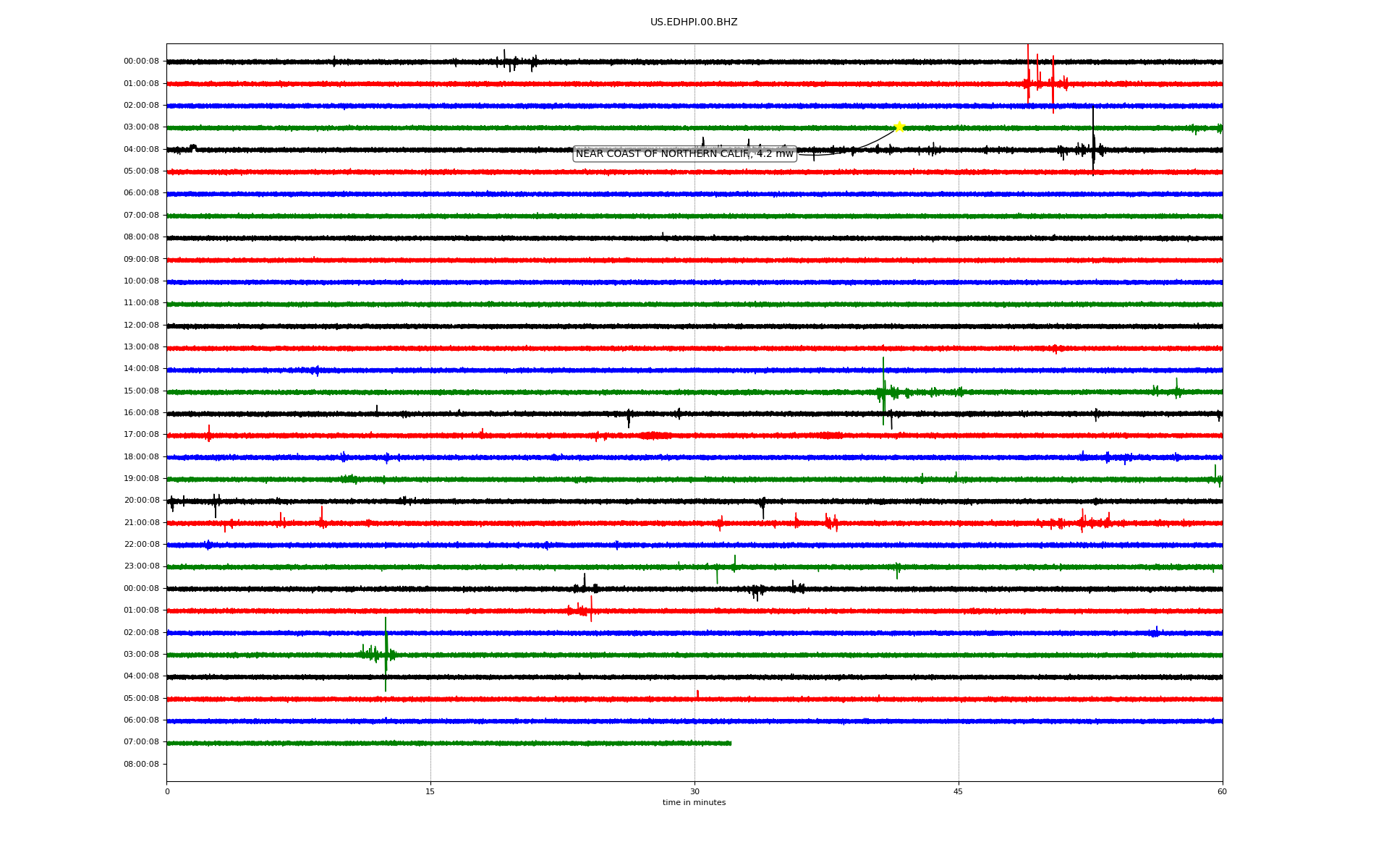Click the 22:00:08 time label
The width and height of the screenshot is (1389, 868).
(141, 544)
